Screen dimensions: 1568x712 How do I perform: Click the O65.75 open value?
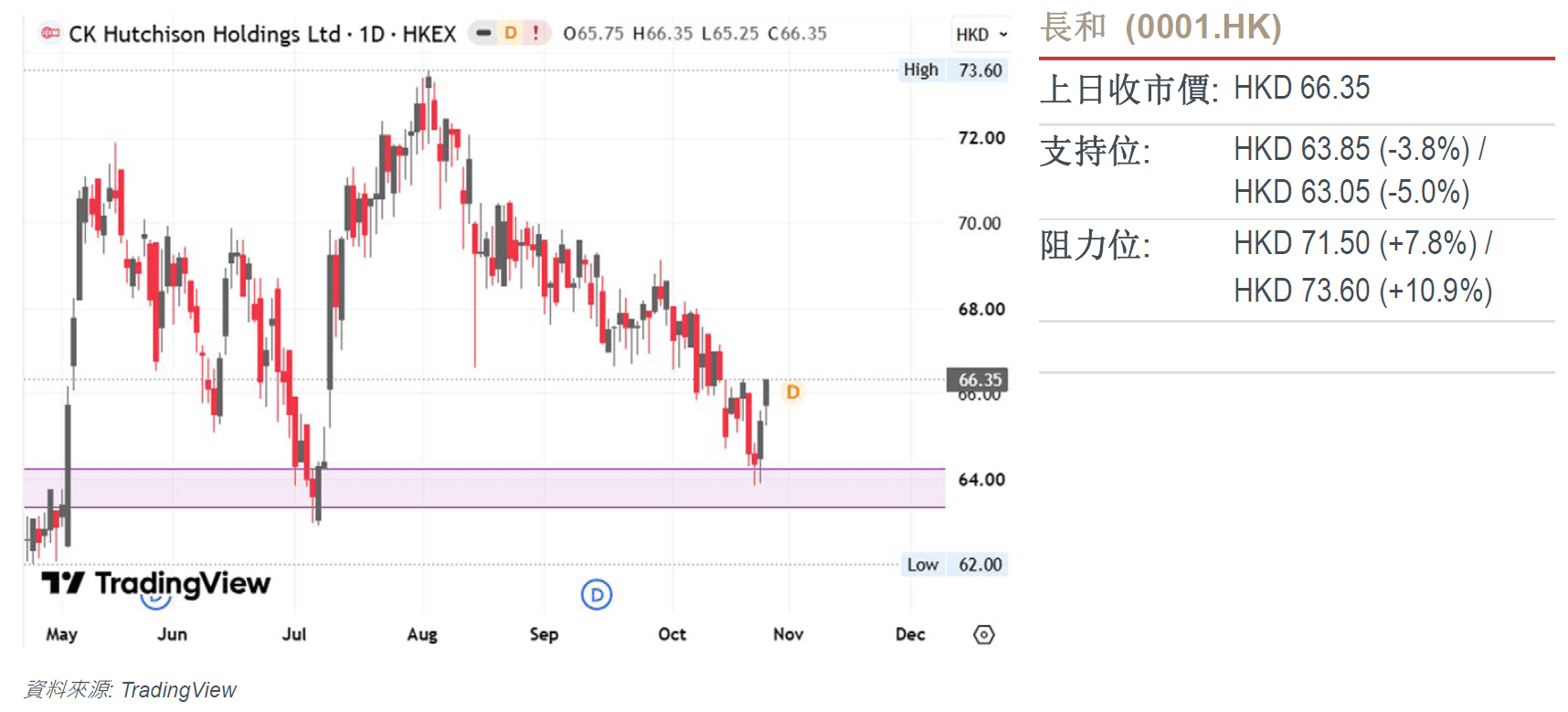(x=593, y=34)
